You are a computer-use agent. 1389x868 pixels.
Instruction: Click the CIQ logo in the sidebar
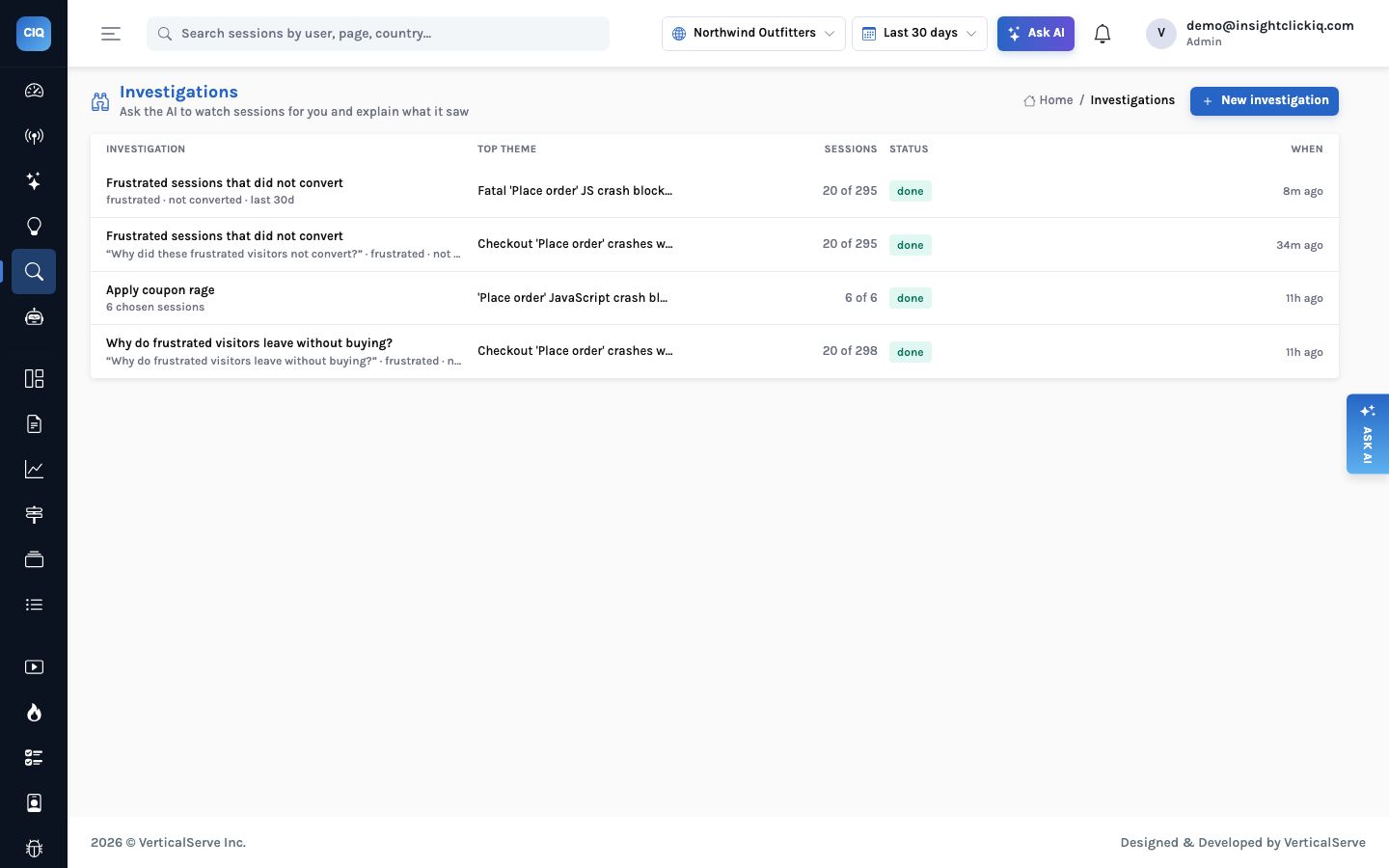point(34,34)
